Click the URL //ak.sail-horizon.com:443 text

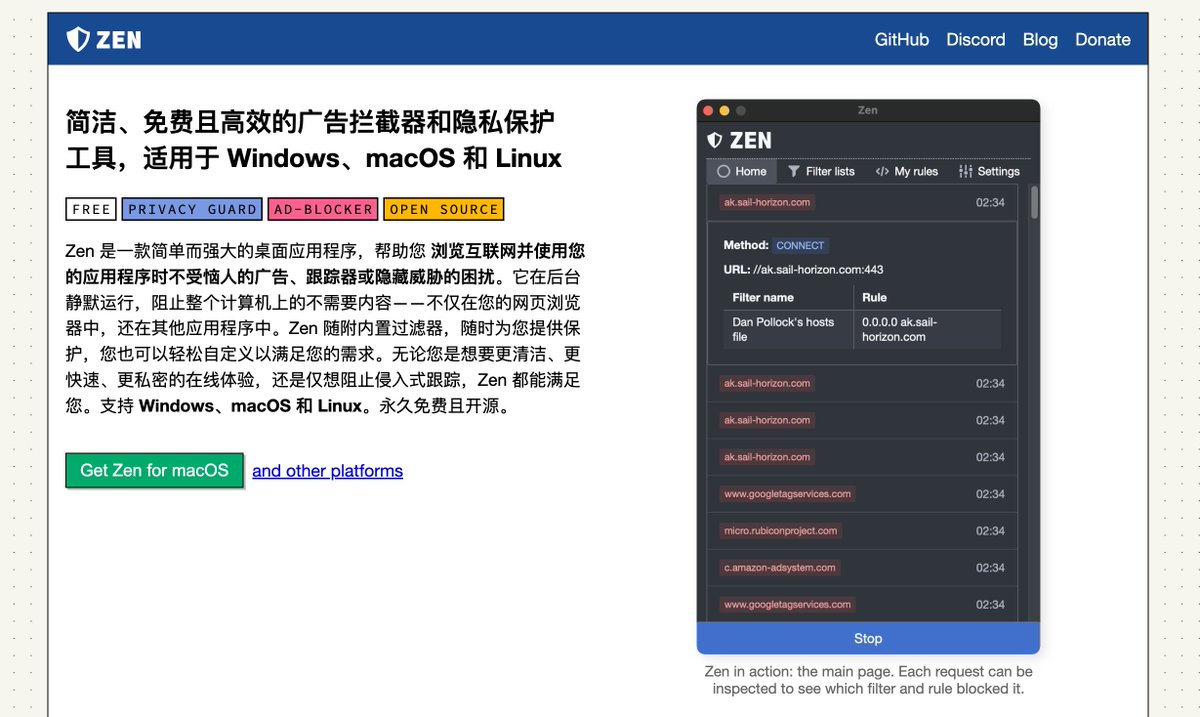pyautogui.click(x=803, y=269)
